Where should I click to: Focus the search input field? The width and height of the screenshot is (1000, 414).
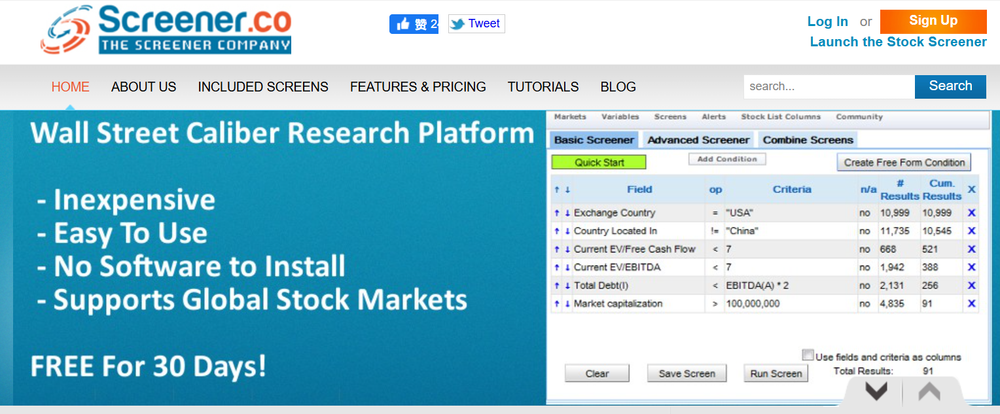point(829,86)
